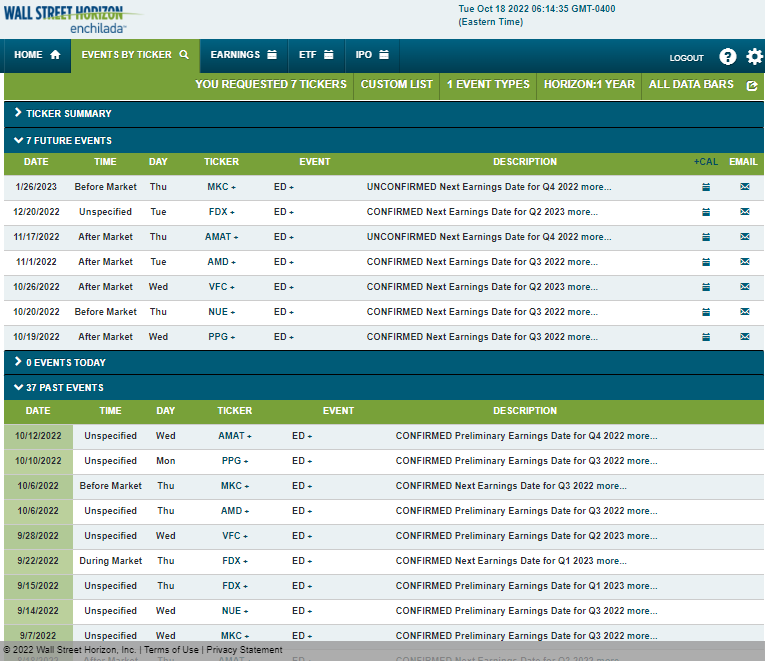This screenshot has height=661, width=765.
Task: Open the Terms of Use link
Action: pos(171,650)
